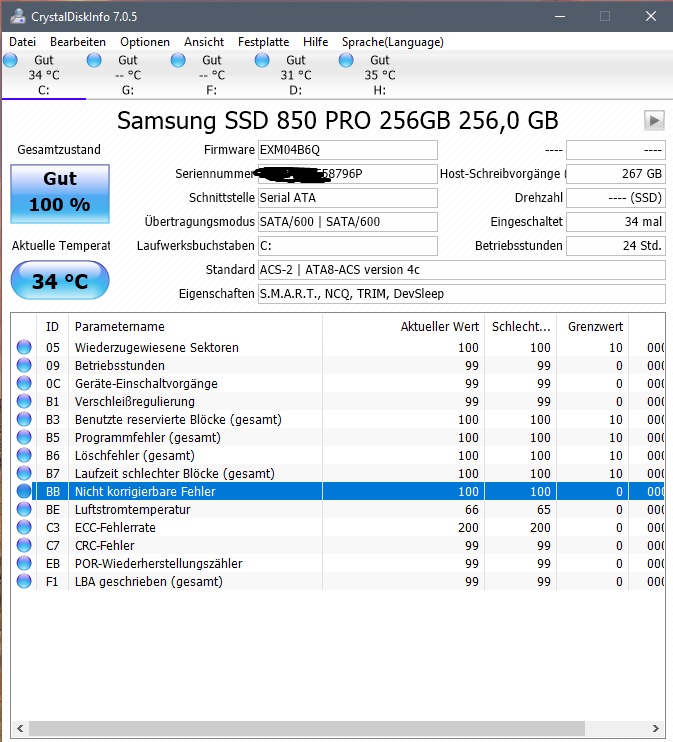Open the Datei menu

pyautogui.click(x=22, y=42)
